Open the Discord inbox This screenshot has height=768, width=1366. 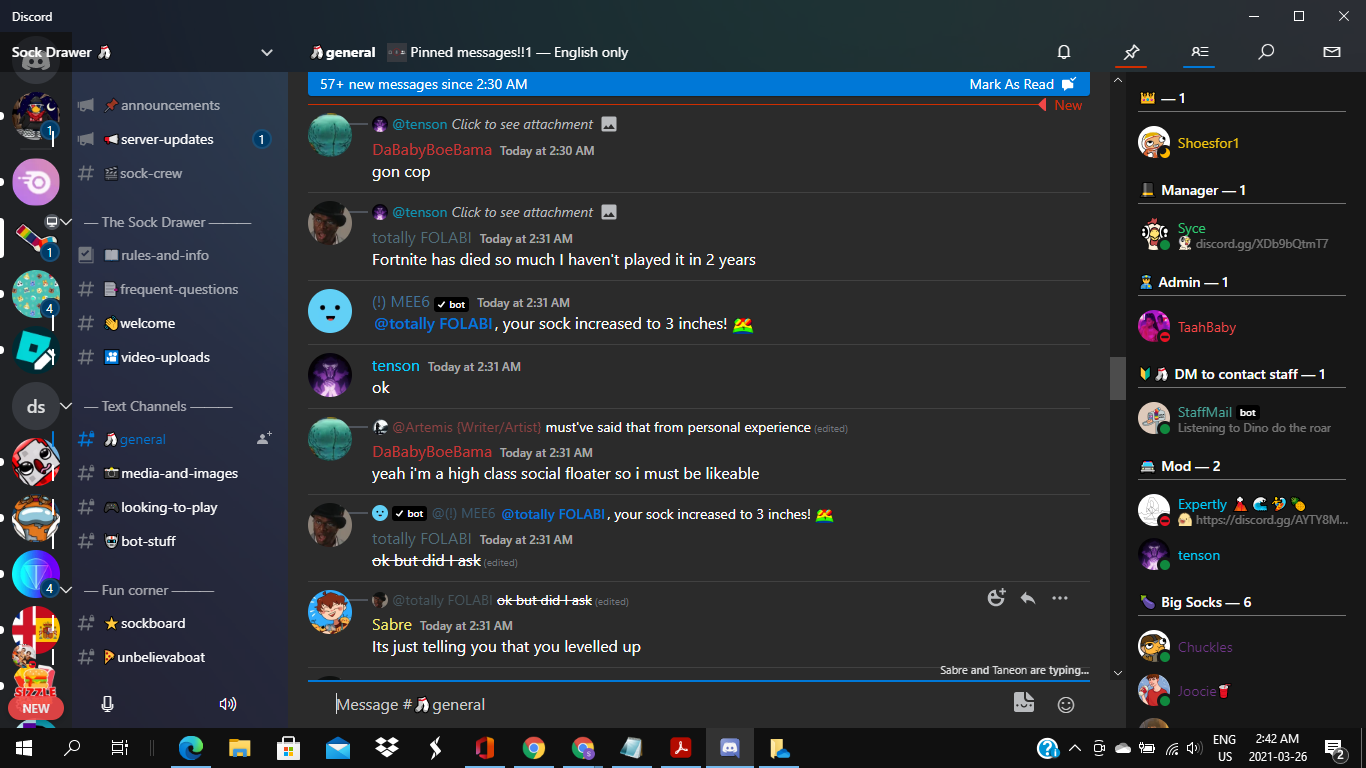click(x=1331, y=51)
